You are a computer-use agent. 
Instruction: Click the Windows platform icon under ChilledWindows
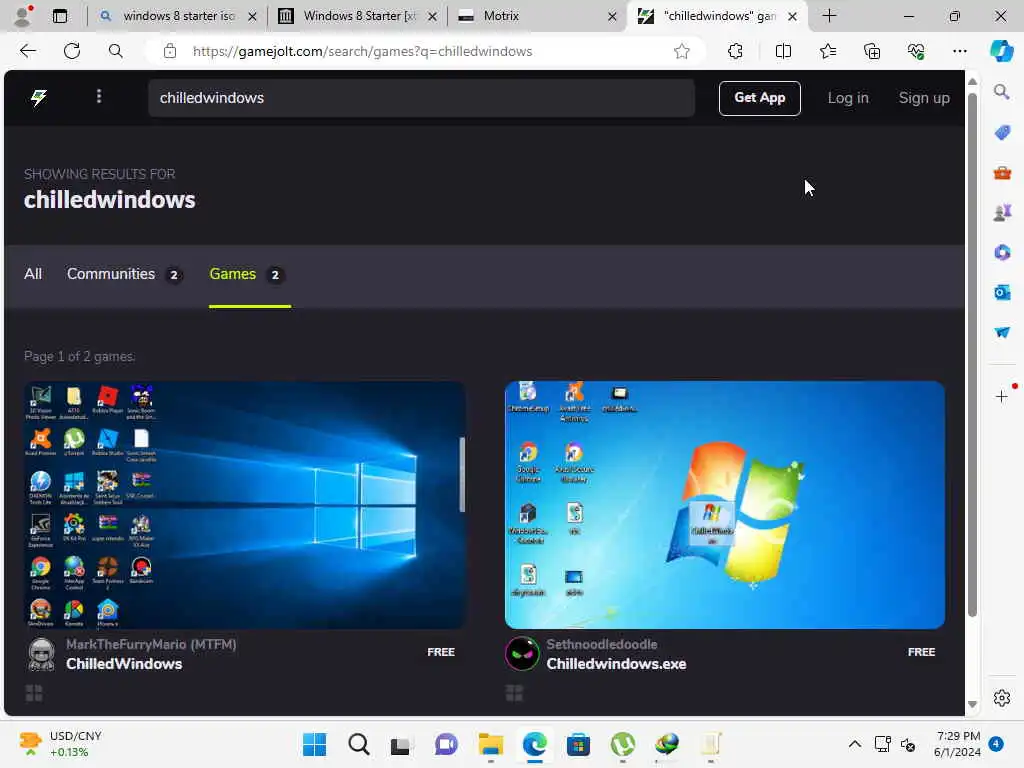pos(34,693)
